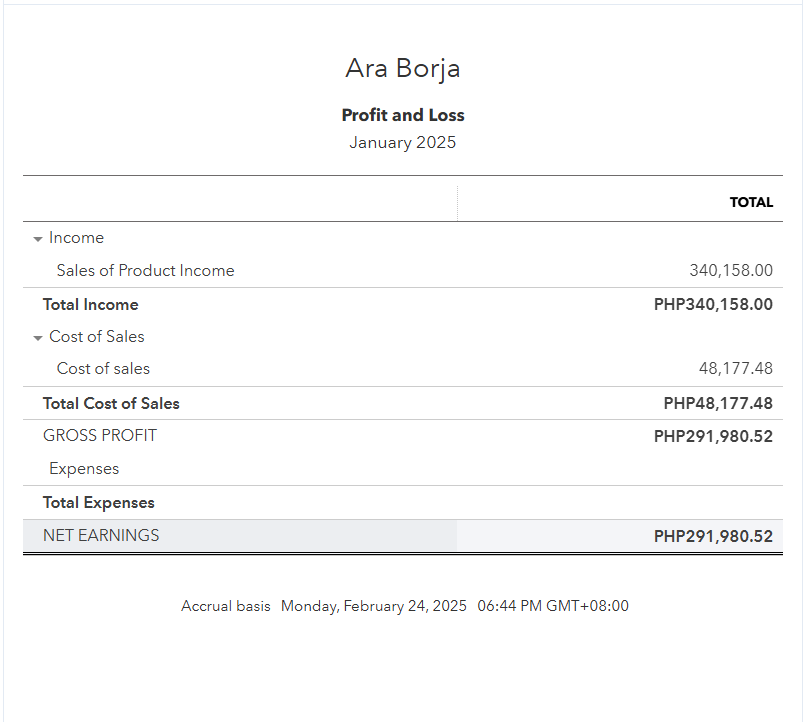Click the Ara Borja company name title
803x722 pixels.
point(402,68)
